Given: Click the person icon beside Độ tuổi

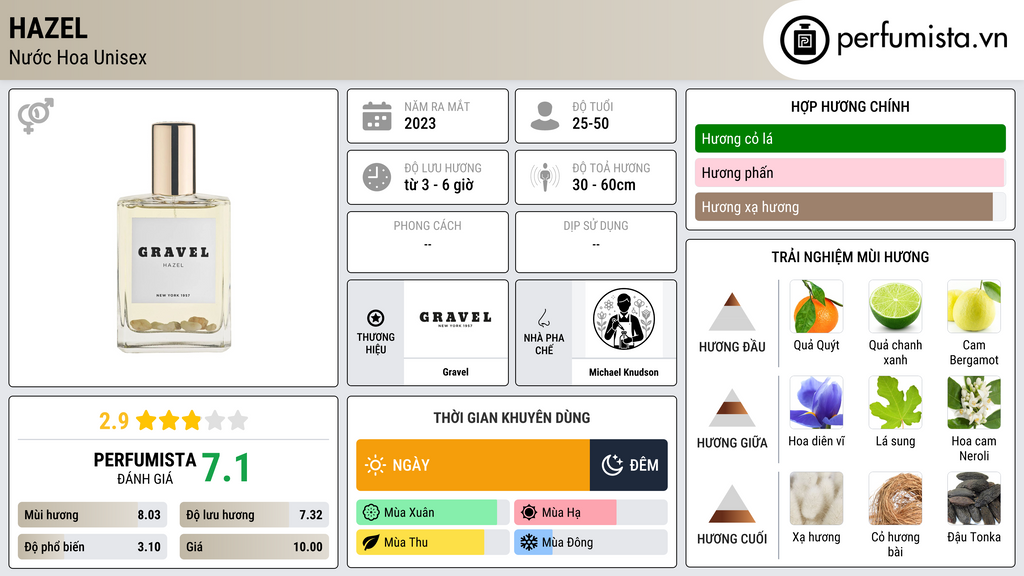Looking at the screenshot, I should tap(545, 116).
